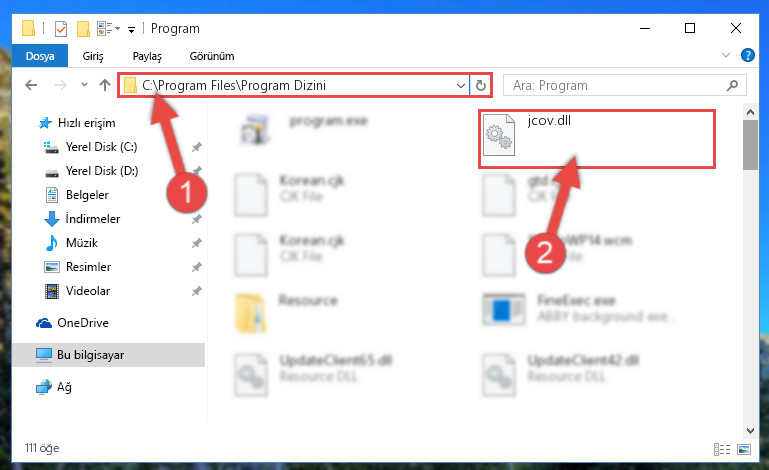Image resolution: width=769 pixels, height=470 pixels.
Task: Open the recent locations dropdown arrow
Action: pos(84,85)
